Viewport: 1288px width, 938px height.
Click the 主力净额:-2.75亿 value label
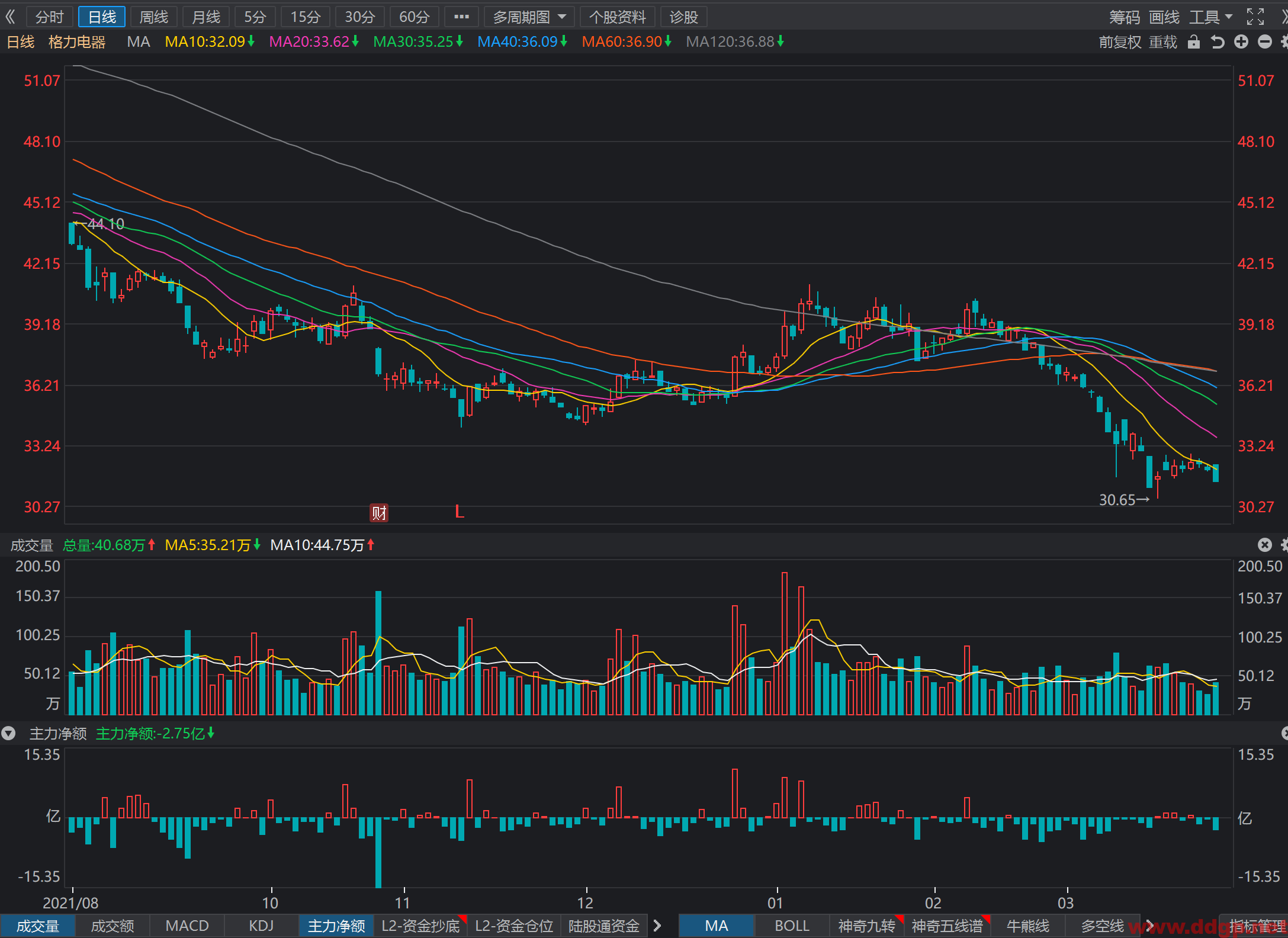[155, 734]
